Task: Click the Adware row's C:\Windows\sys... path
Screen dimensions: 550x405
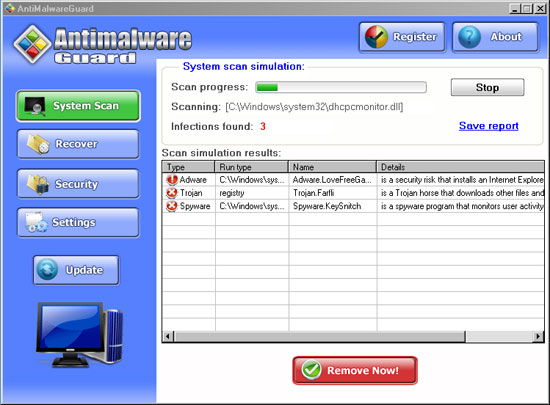Action: [x=251, y=180]
